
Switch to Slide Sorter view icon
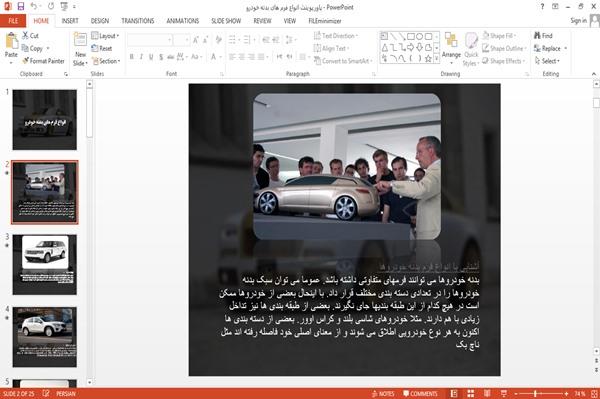[x=471, y=394]
